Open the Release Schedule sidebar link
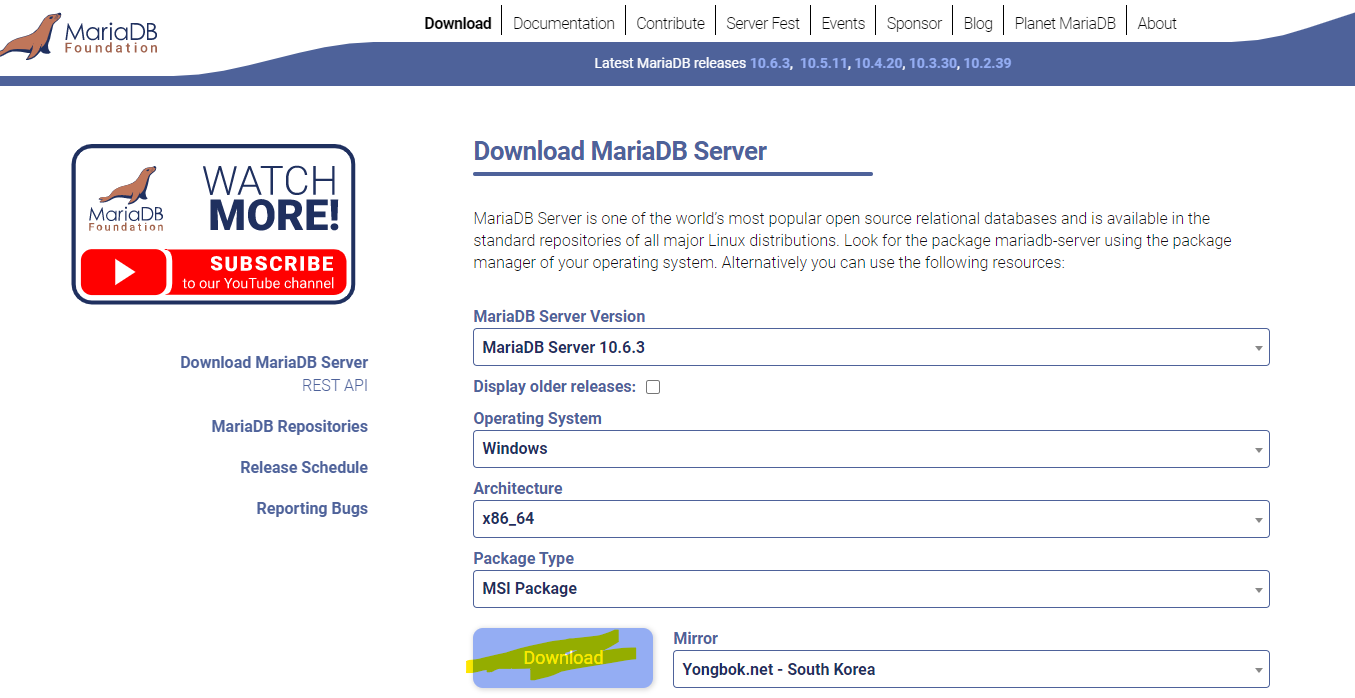Screen dimensions: 1355x698 point(304,468)
